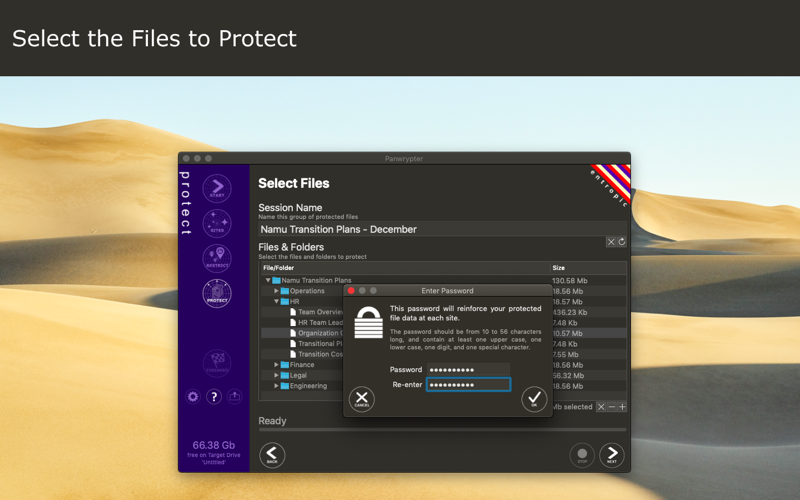Click the progress bar under Ready
This screenshot has height=500, width=800.
[x=442, y=430]
